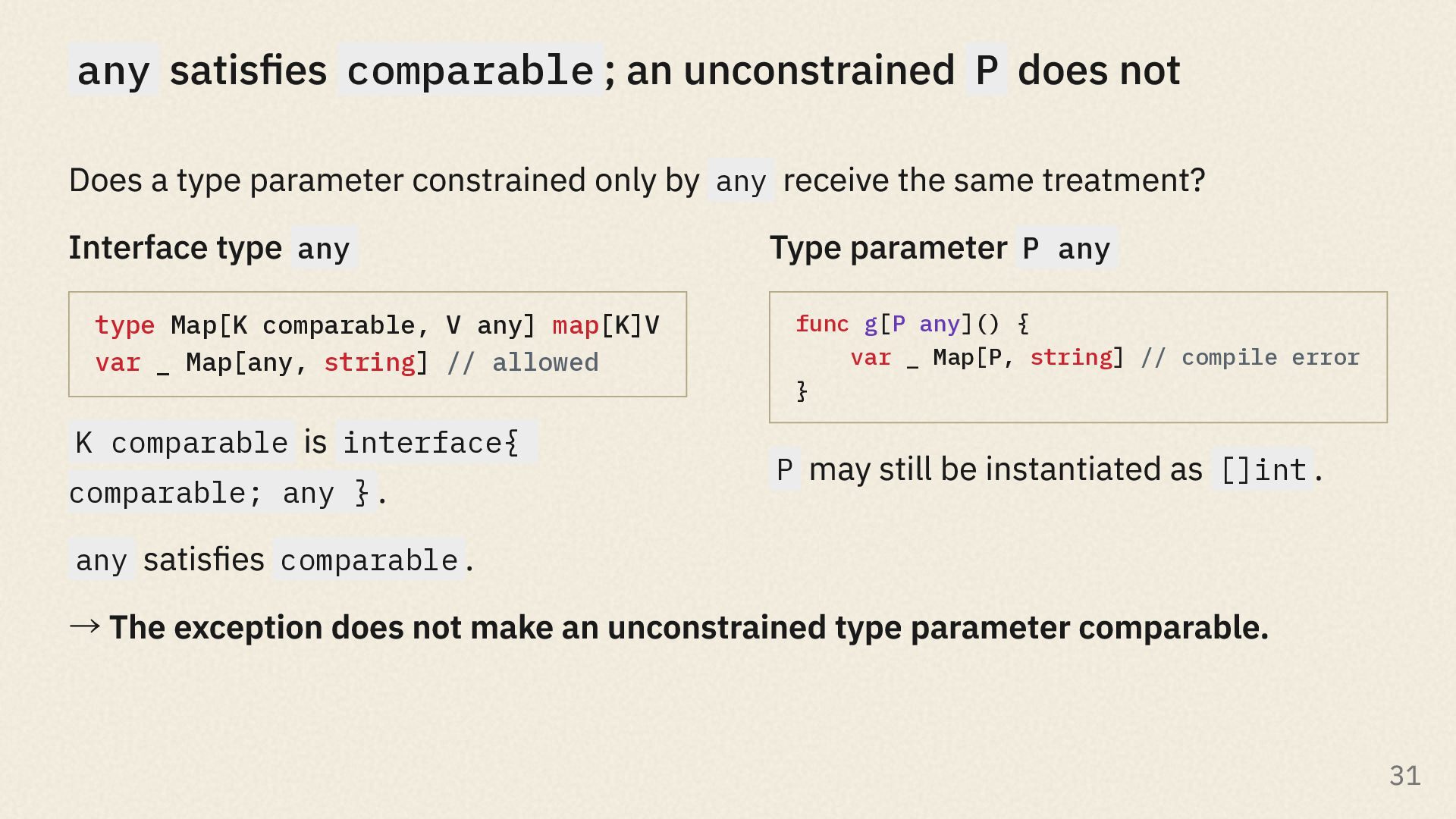Click the '// allowed' comment
Viewport: 1456px width, 819px height.
tap(522, 362)
